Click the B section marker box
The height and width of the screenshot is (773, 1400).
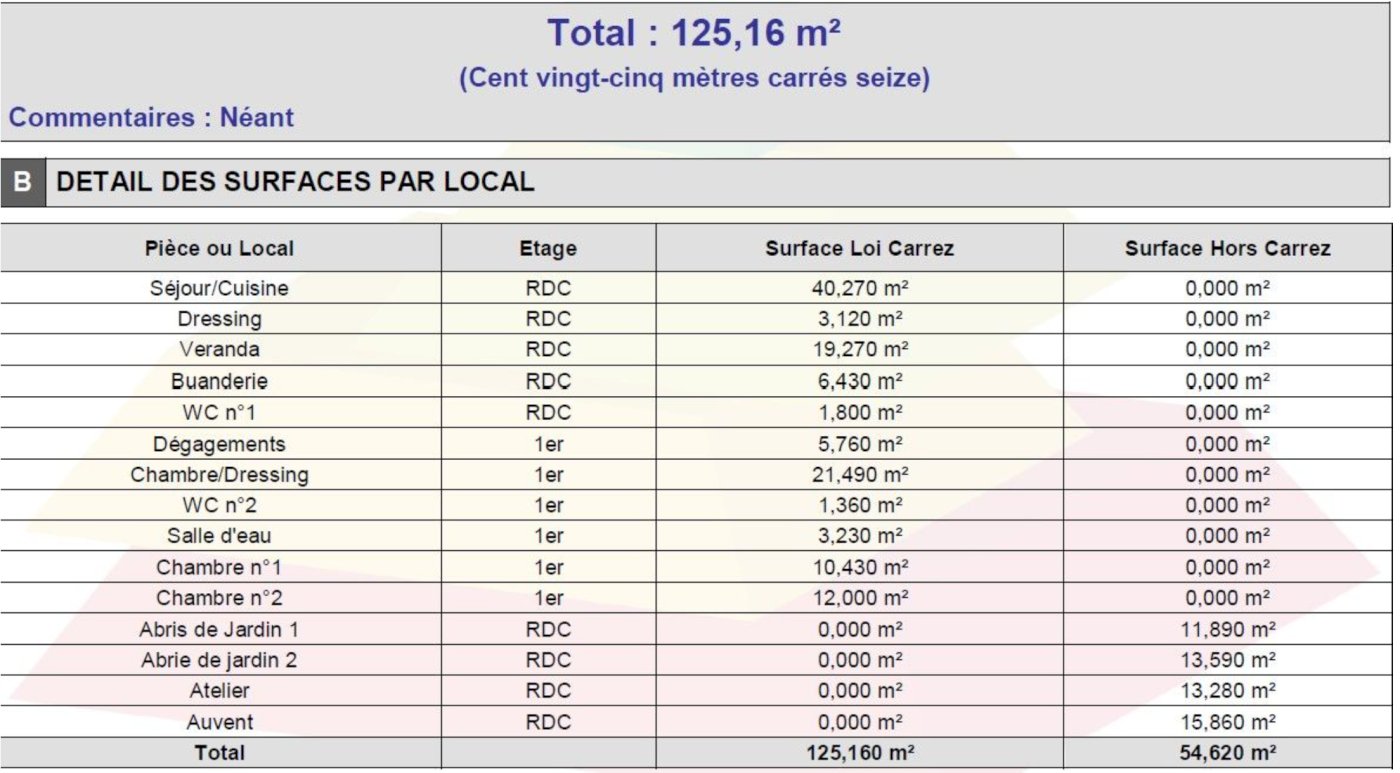tap(23, 182)
